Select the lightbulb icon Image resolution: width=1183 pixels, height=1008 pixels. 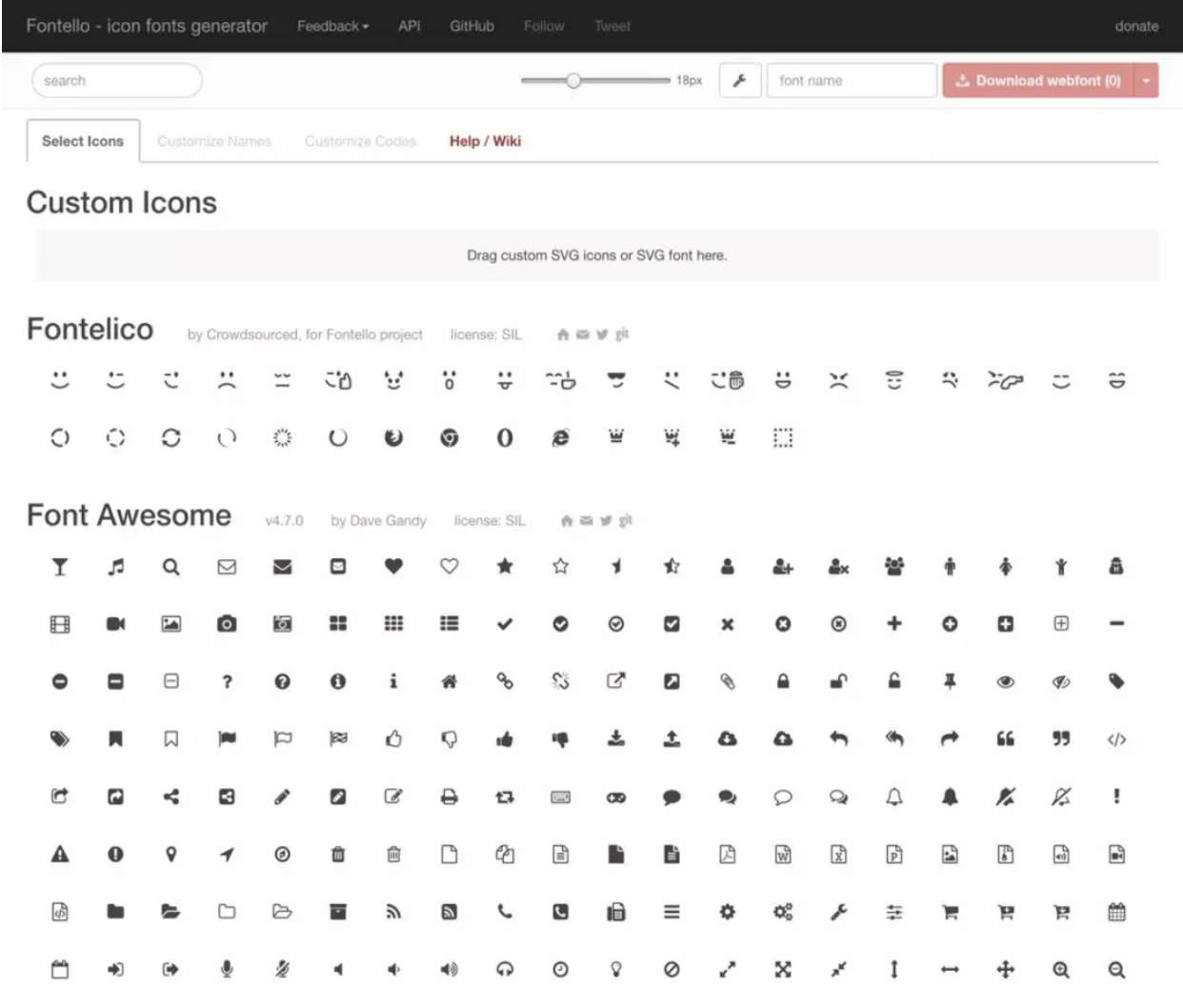coord(616,969)
